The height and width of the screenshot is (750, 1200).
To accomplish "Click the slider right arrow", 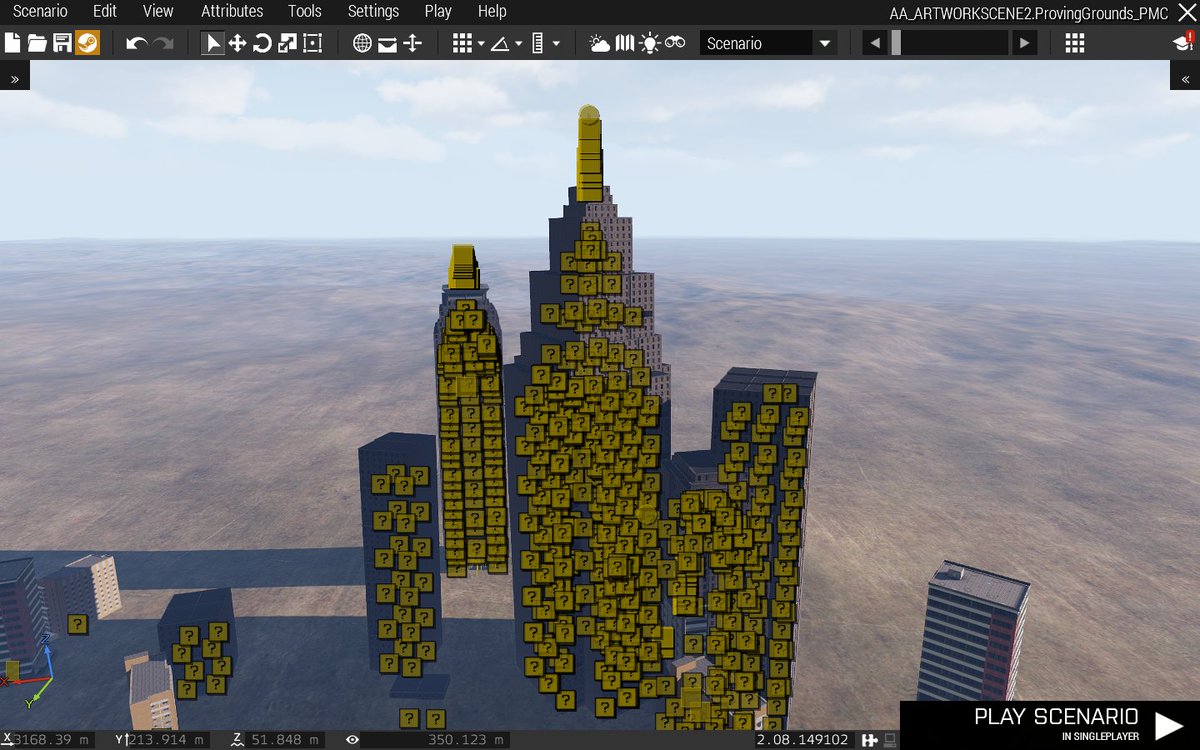I will click(x=1024, y=43).
